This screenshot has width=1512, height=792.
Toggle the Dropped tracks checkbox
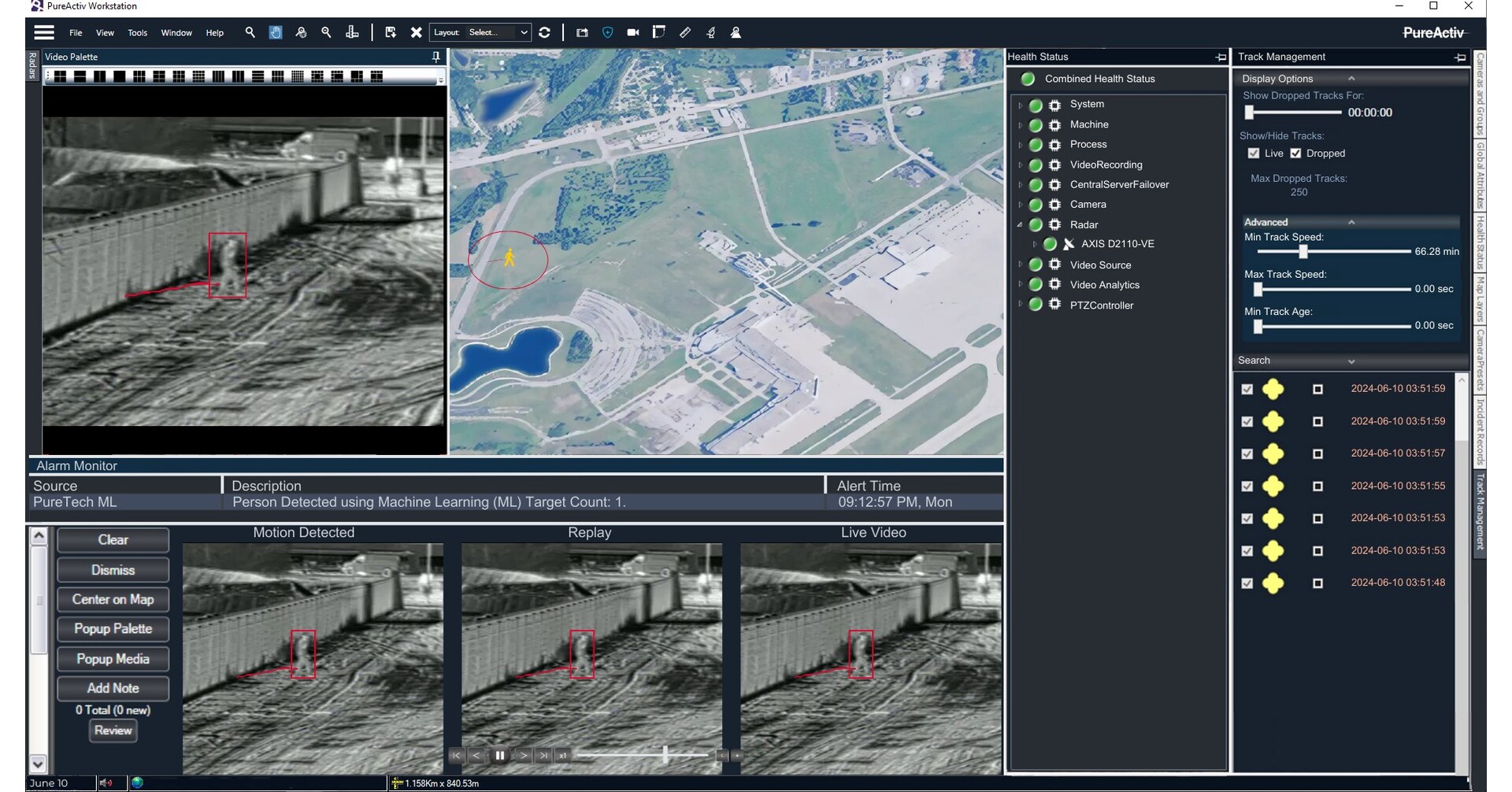[1295, 154]
